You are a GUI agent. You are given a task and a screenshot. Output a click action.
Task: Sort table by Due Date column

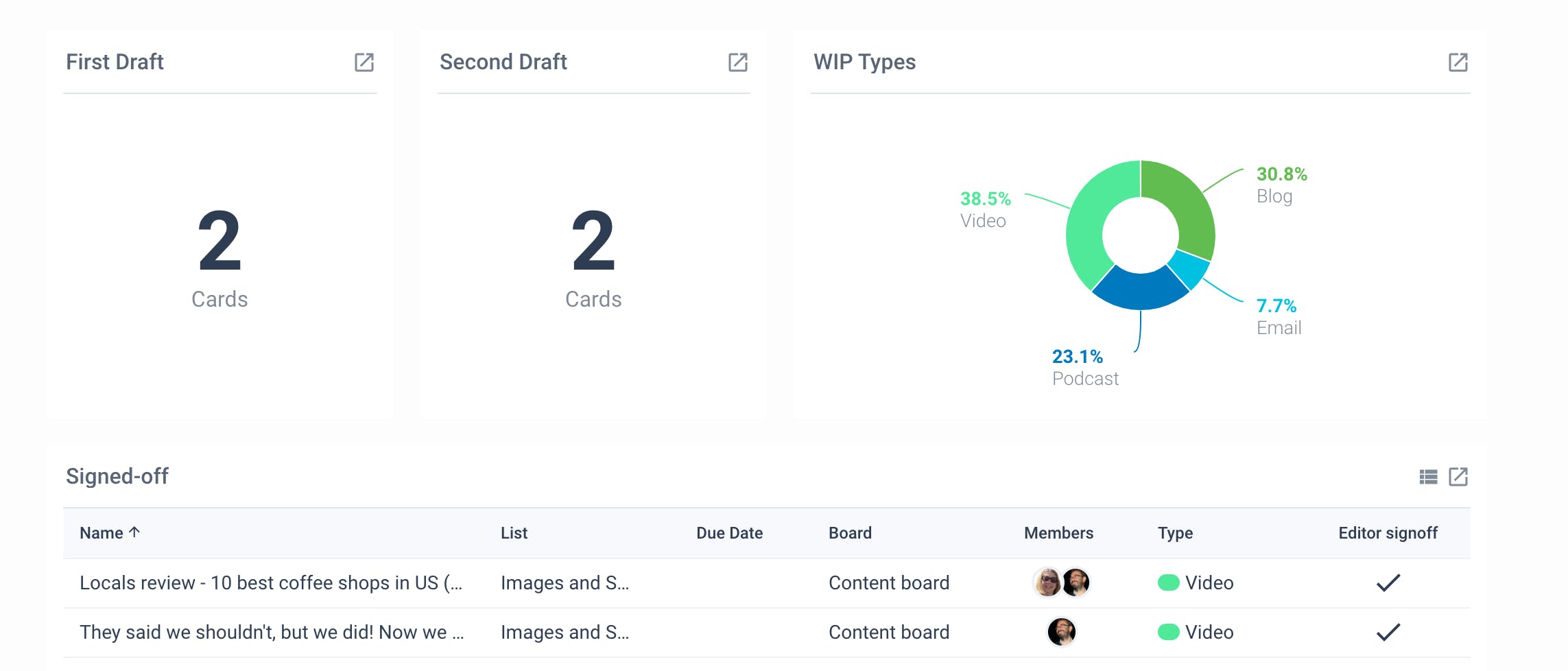(x=729, y=533)
